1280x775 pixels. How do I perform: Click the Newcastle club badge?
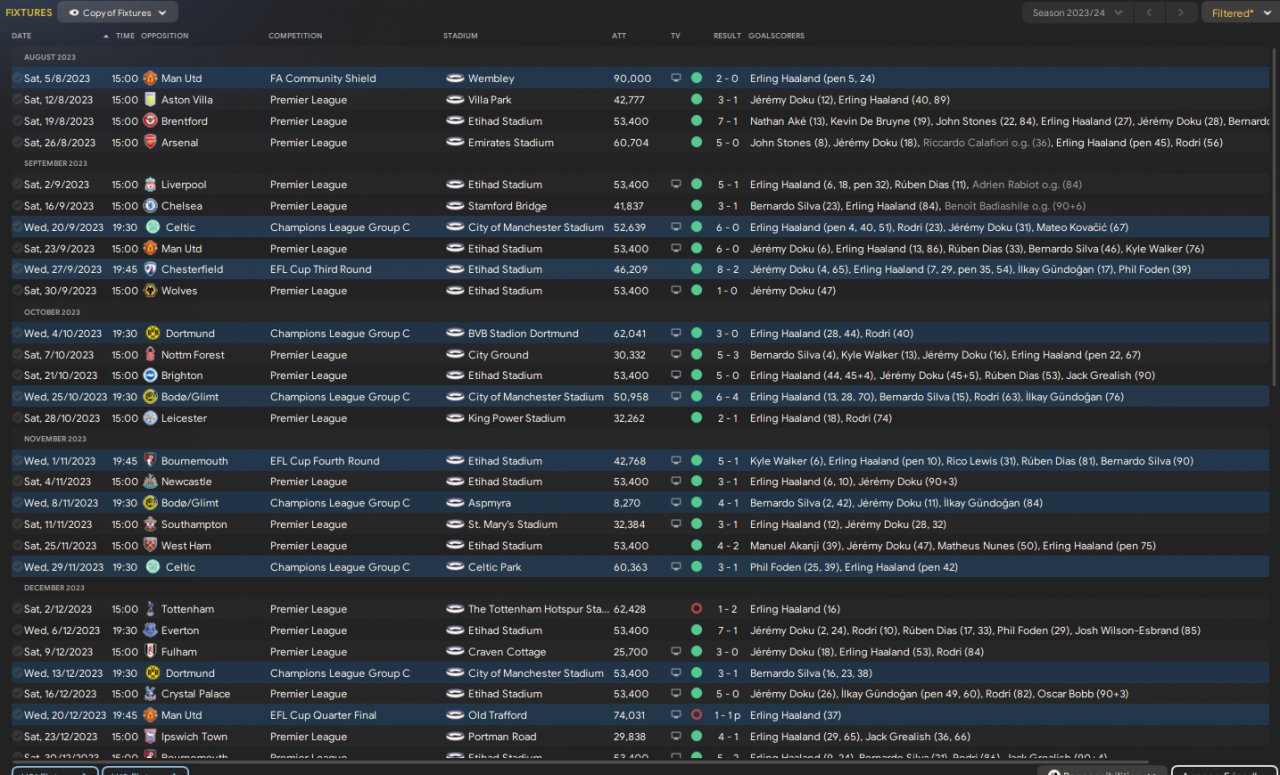pos(150,482)
